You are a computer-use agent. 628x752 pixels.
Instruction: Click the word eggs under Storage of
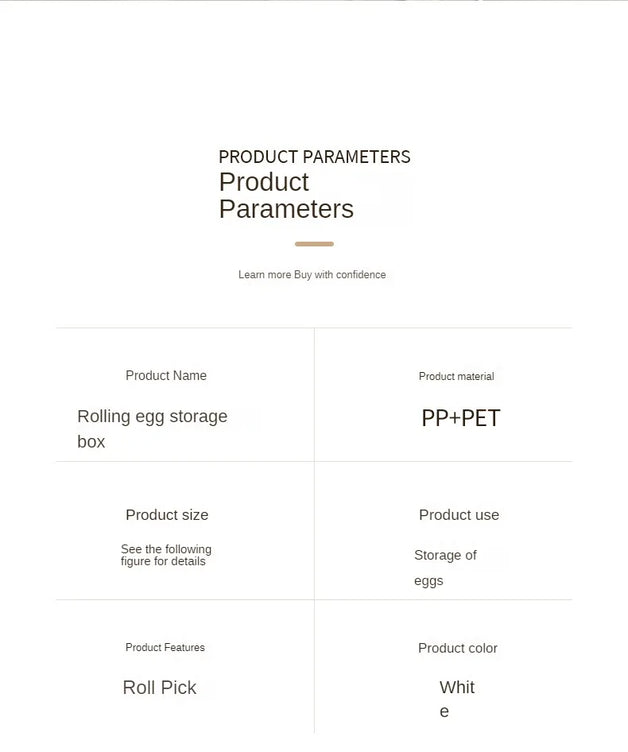click(x=428, y=581)
